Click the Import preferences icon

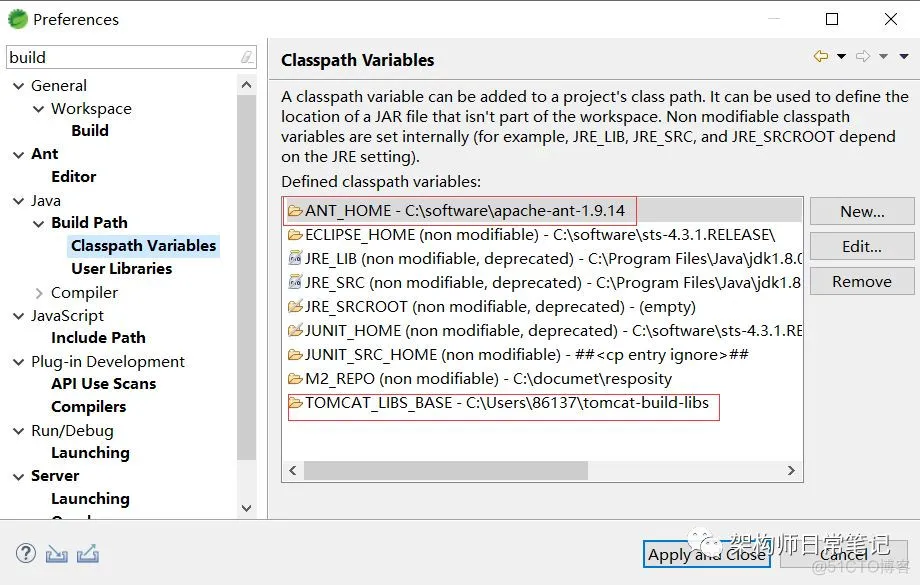click(57, 553)
